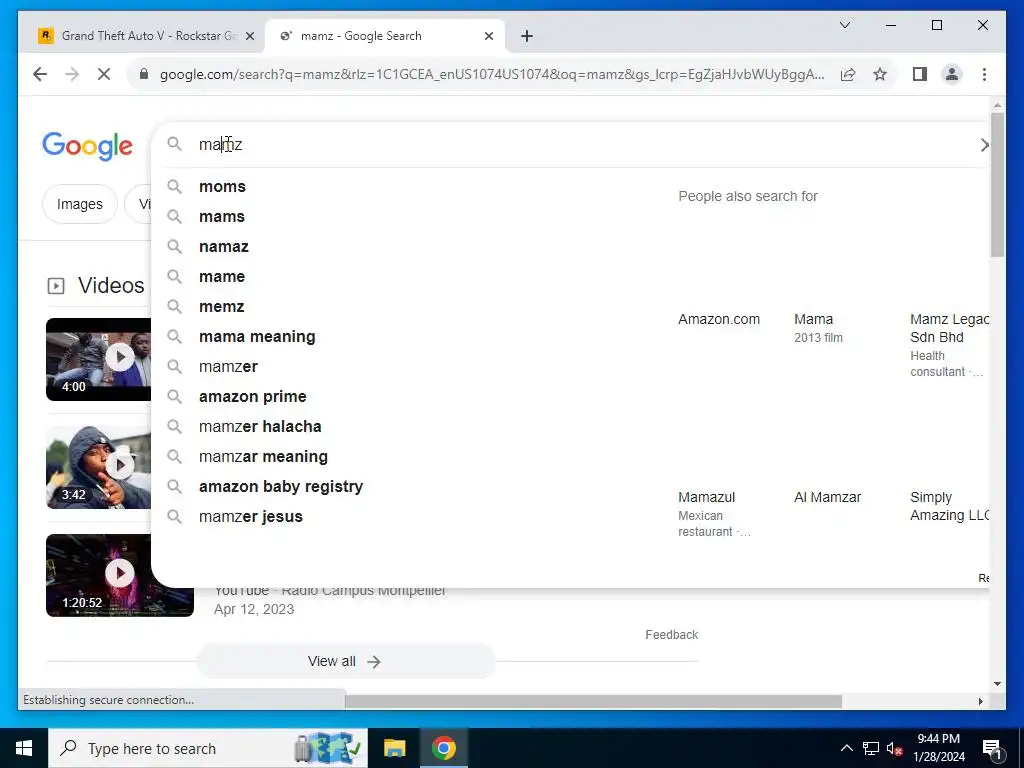Open Amazon.com related search
Image resolution: width=1024 pixels, height=768 pixels.
point(718,319)
